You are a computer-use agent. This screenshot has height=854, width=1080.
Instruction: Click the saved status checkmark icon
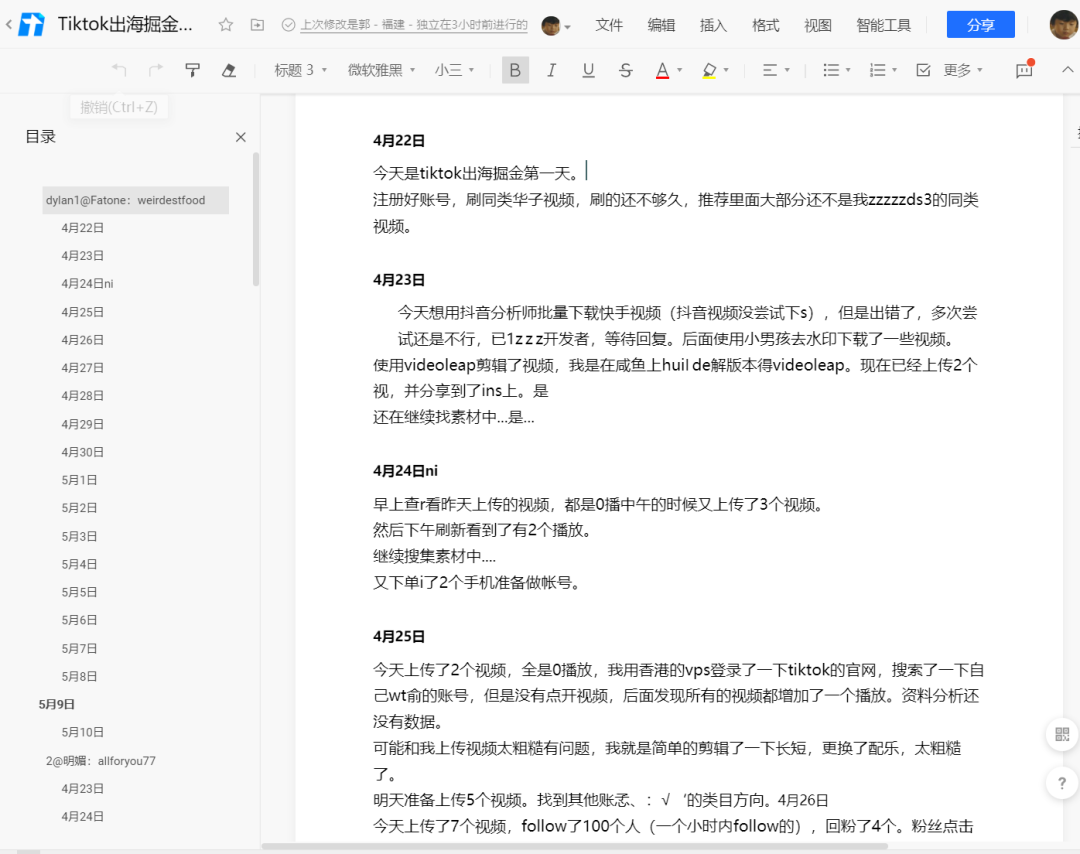289,25
